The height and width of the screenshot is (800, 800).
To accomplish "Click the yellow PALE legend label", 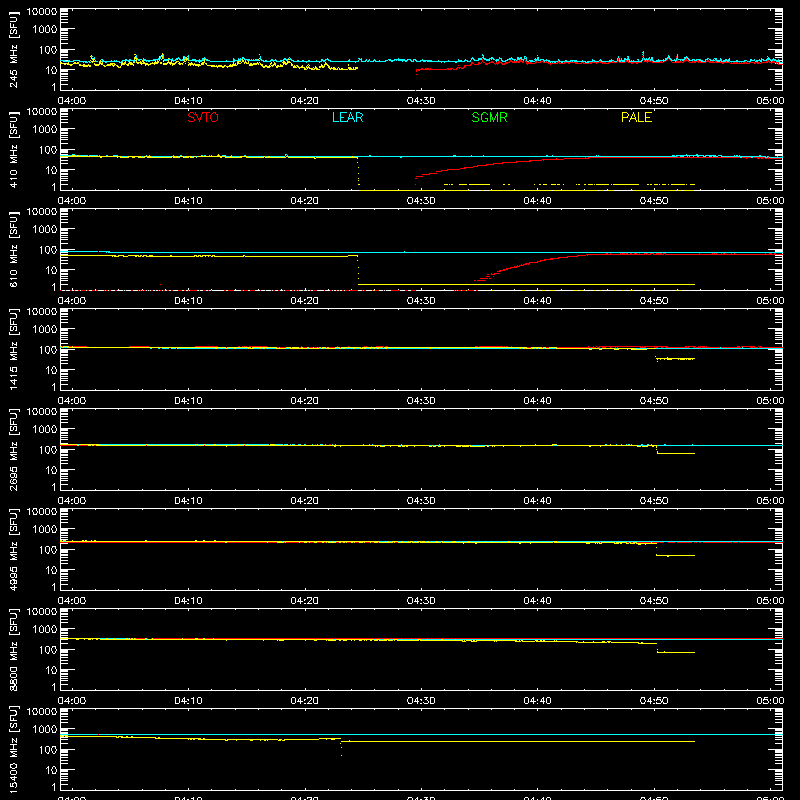I will pyautogui.click(x=636, y=117).
